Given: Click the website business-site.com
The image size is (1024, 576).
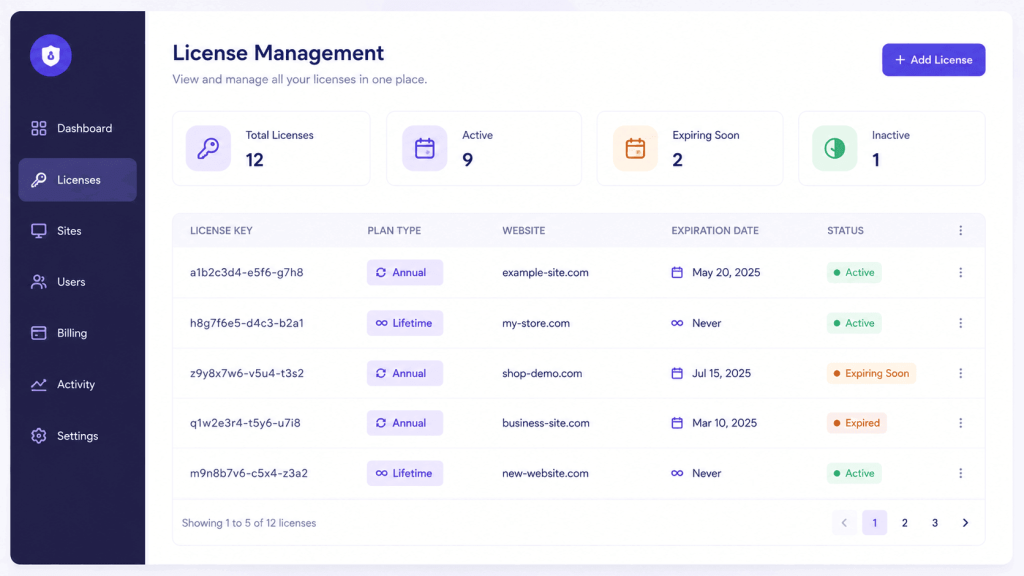Looking at the screenshot, I should [x=546, y=423].
